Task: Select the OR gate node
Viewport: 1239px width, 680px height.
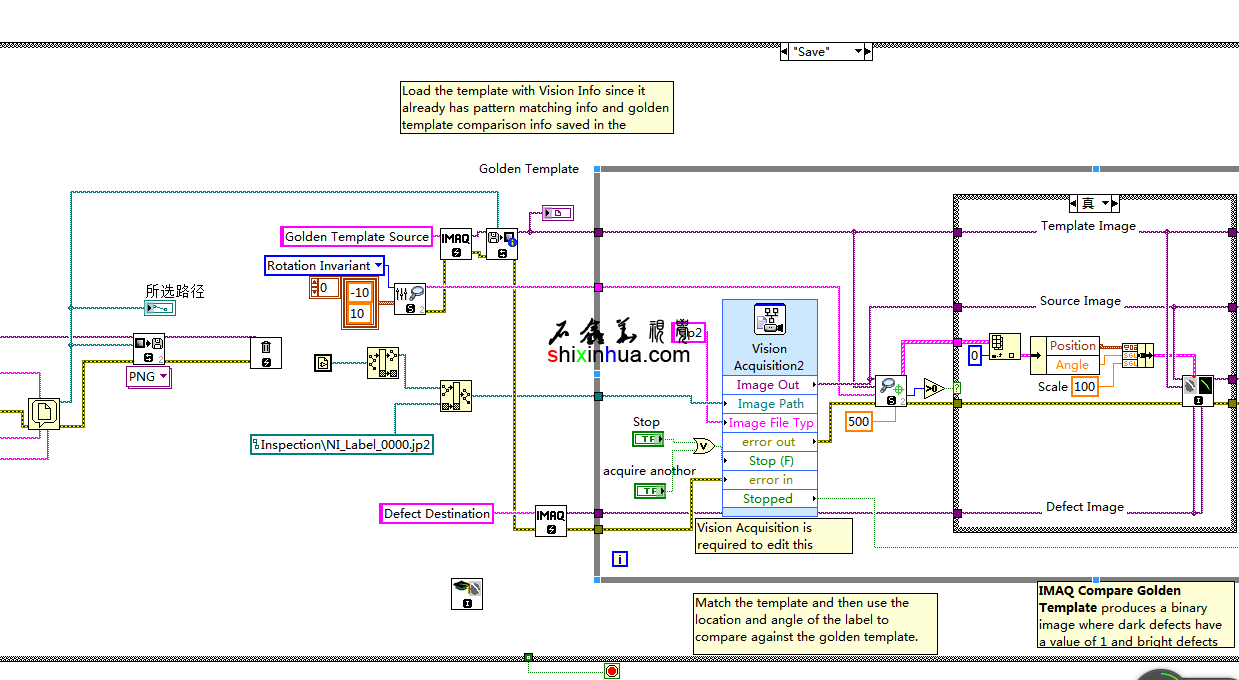Action: click(x=704, y=446)
